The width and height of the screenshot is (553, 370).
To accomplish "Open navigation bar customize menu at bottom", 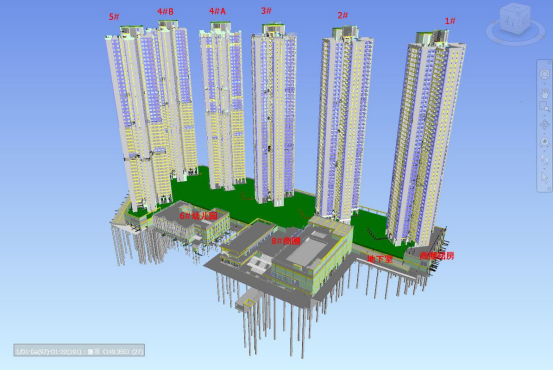I will (549, 189).
